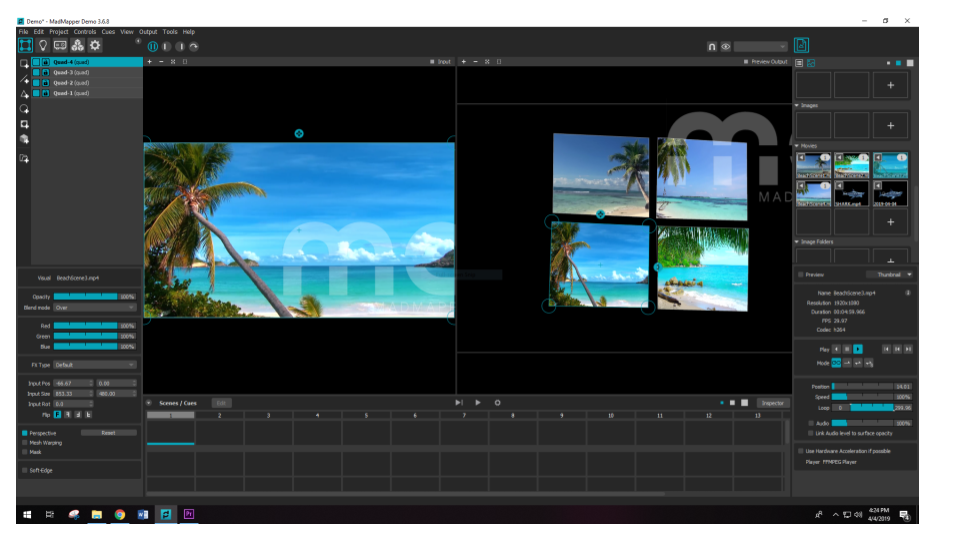
Task: Enable the Perspective checkbox
Action: pos(24,433)
